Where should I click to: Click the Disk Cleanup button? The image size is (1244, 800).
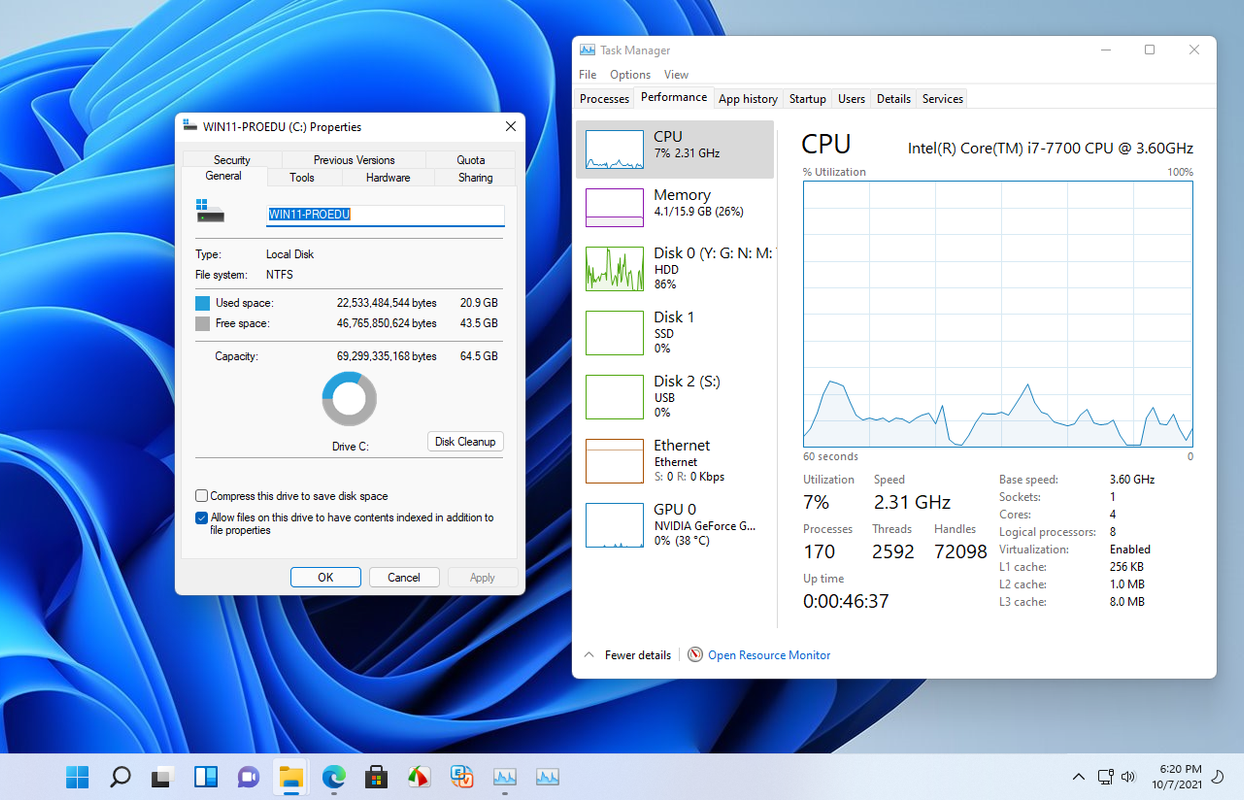tap(465, 442)
